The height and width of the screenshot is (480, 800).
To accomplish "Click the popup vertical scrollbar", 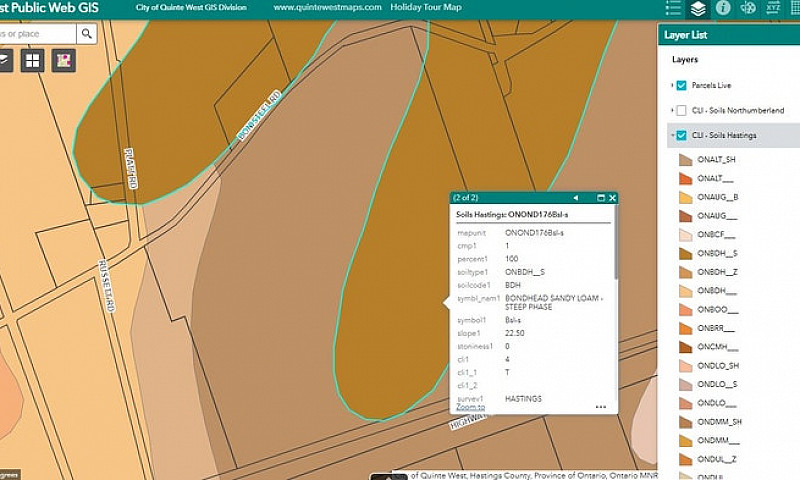I will tap(616, 243).
